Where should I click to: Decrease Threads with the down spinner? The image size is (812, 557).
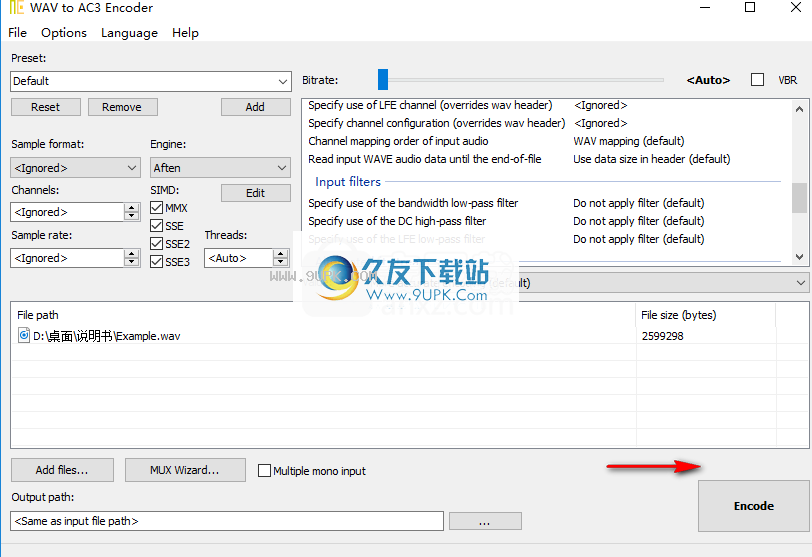click(x=281, y=262)
